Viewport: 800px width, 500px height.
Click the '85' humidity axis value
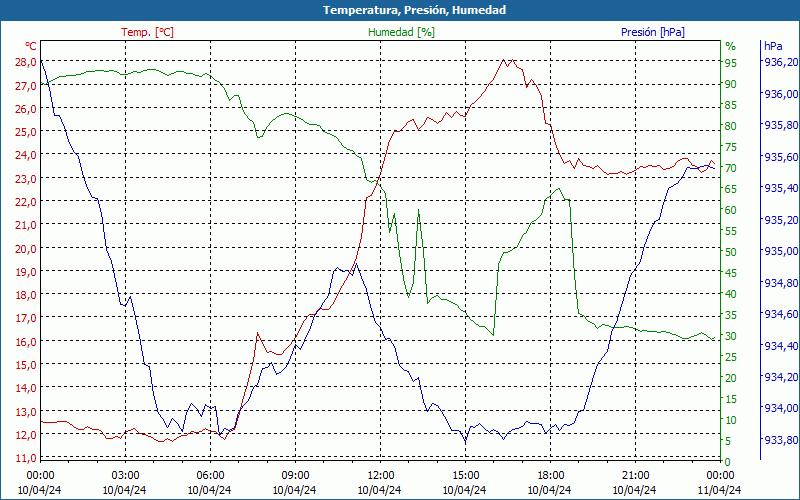click(731, 105)
